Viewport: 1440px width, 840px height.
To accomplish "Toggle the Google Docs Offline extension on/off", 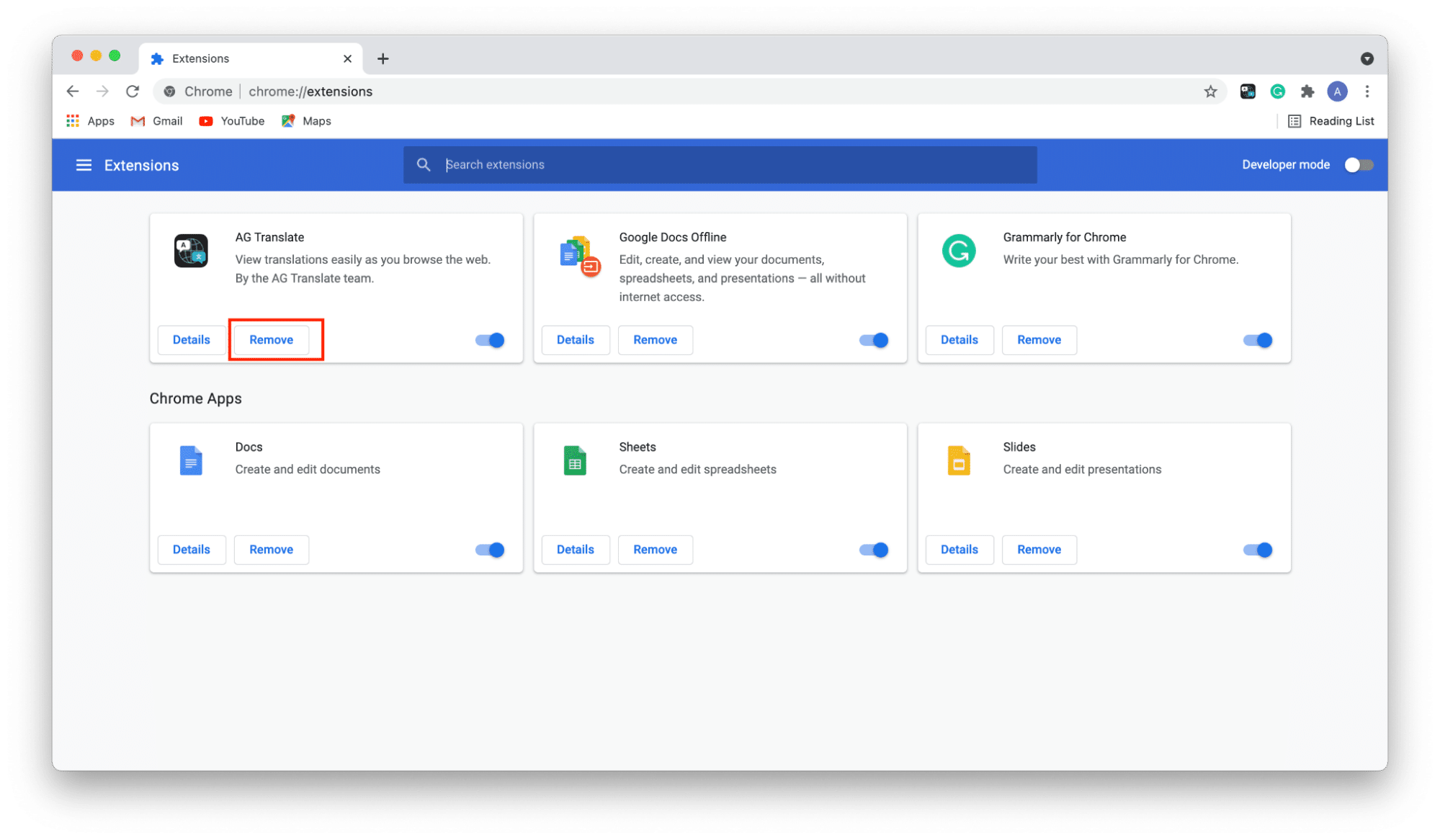I will (x=873, y=339).
